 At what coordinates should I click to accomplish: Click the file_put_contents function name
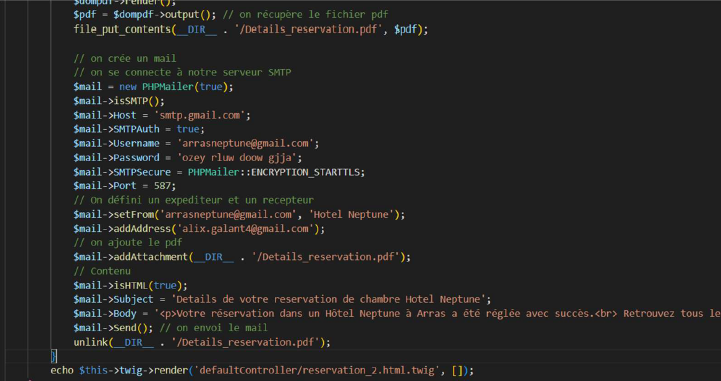coord(122,29)
